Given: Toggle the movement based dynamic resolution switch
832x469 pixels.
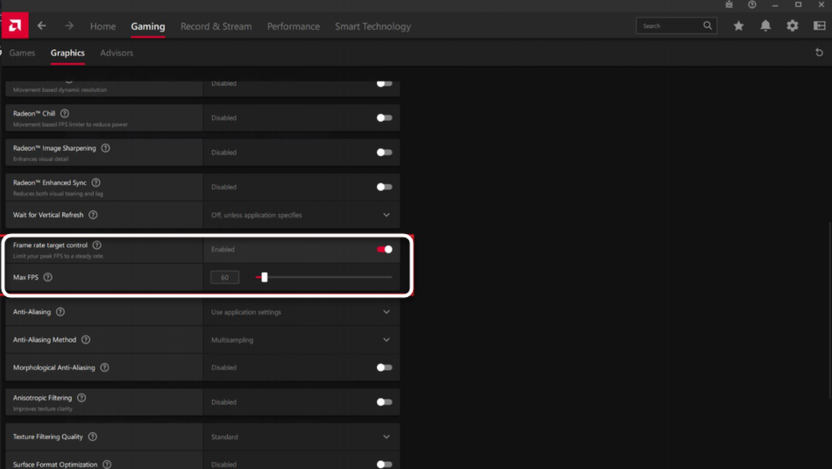Looking at the screenshot, I should [x=384, y=83].
